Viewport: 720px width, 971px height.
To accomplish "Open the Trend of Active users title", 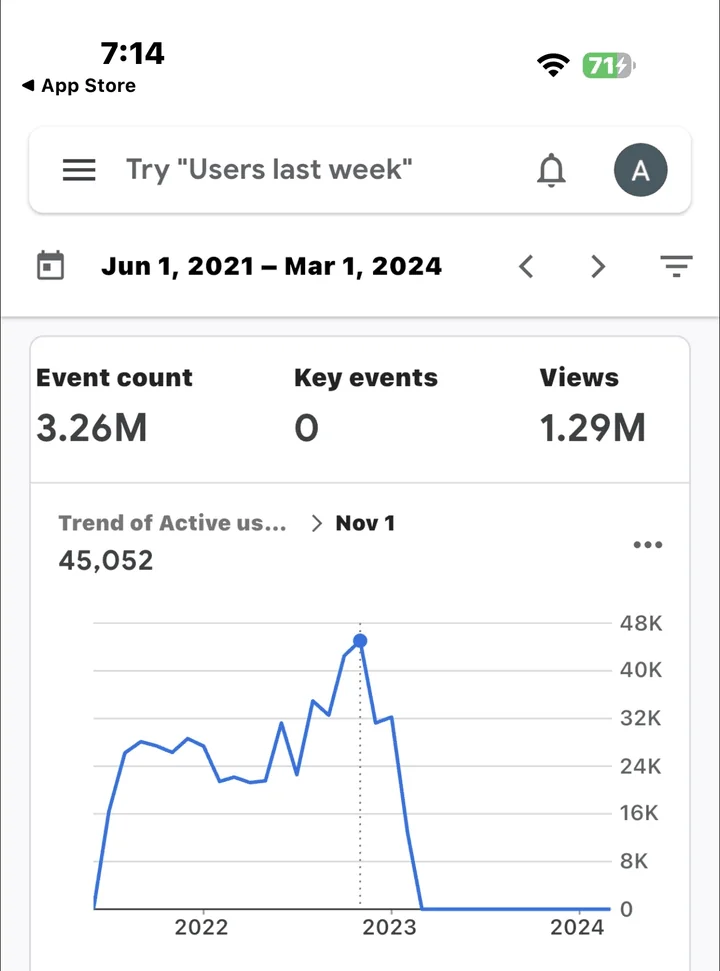I will (x=172, y=523).
